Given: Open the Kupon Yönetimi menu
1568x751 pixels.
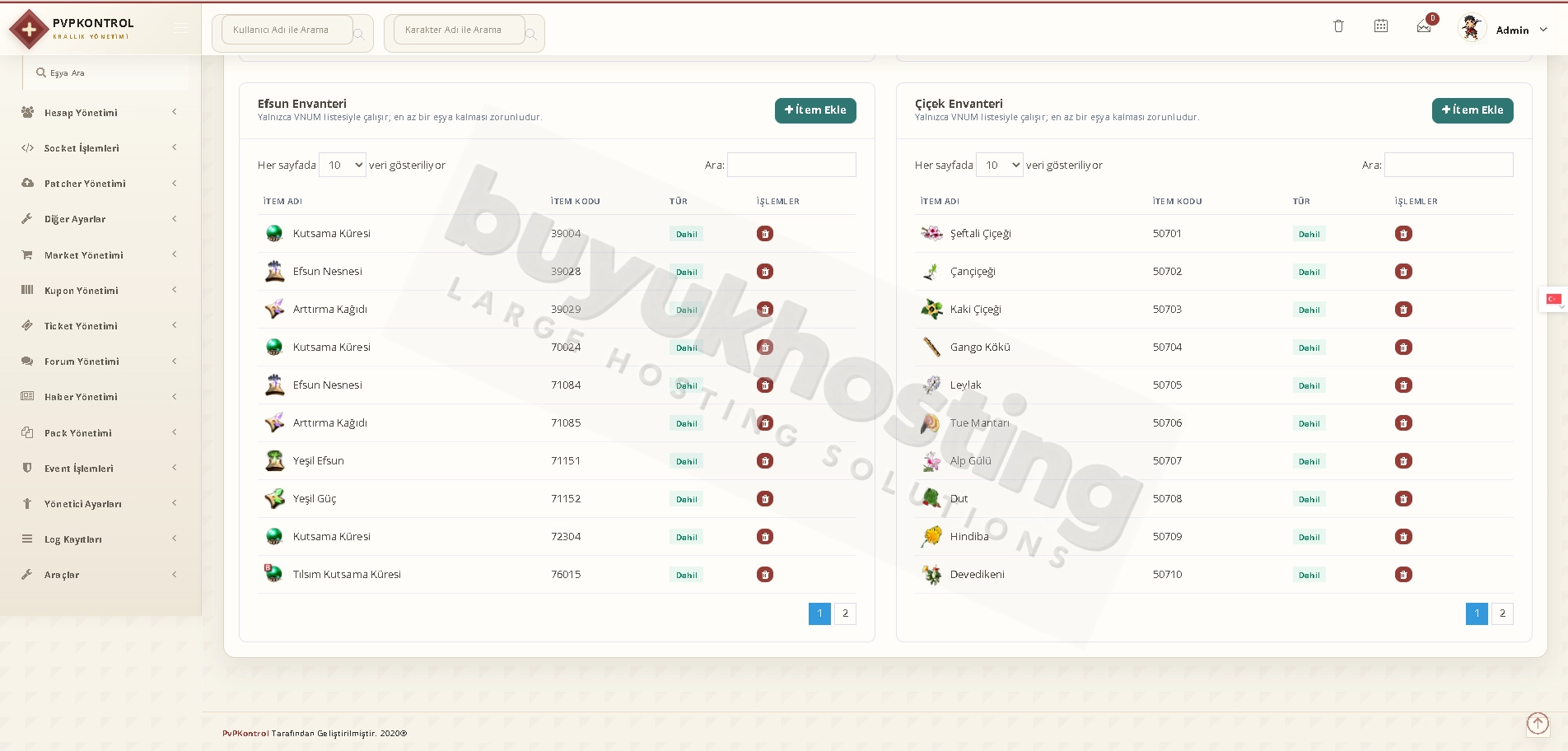Looking at the screenshot, I should coord(100,291).
